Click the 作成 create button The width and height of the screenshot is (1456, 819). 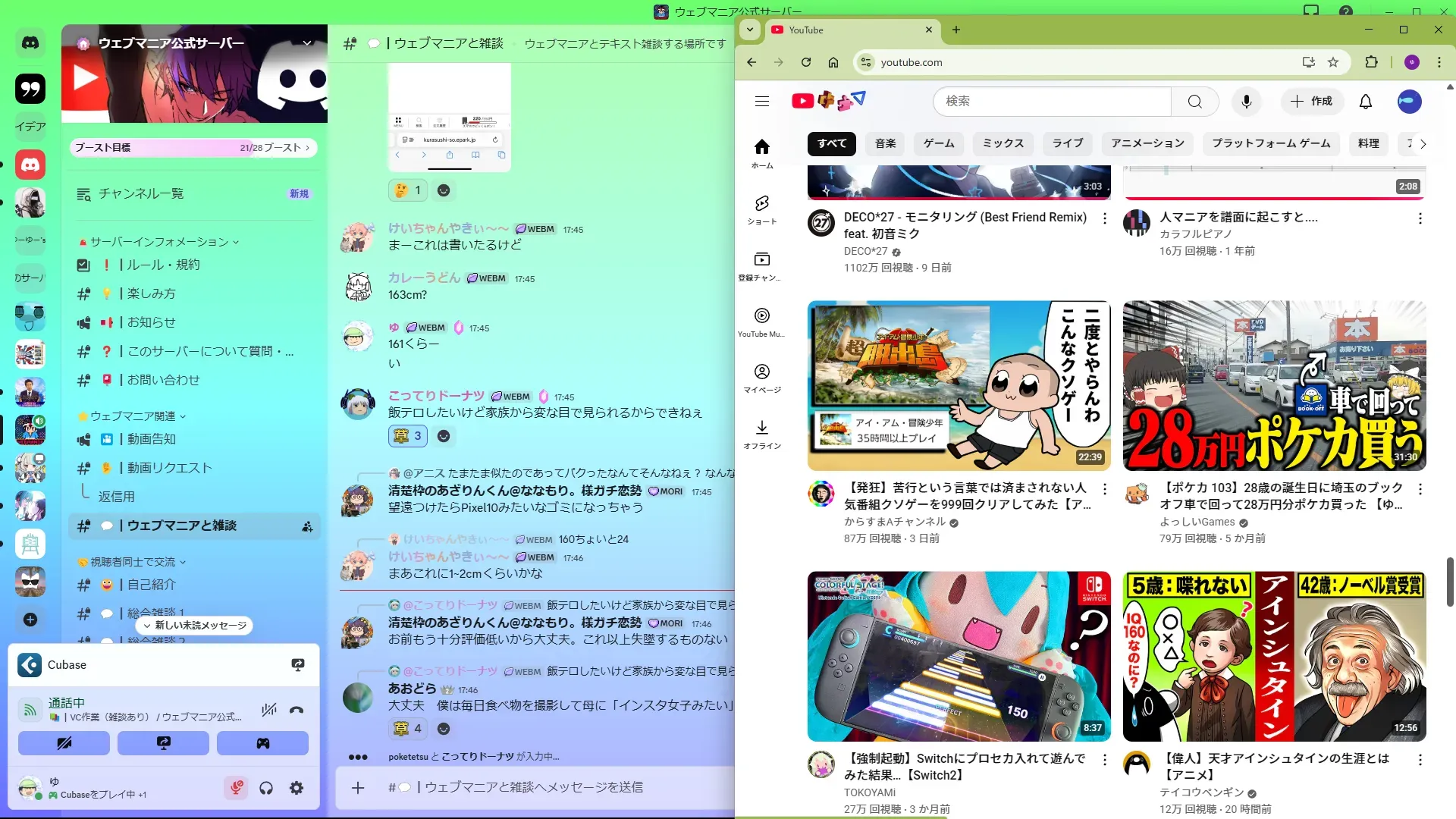pyautogui.click(x=1312, y=102)
